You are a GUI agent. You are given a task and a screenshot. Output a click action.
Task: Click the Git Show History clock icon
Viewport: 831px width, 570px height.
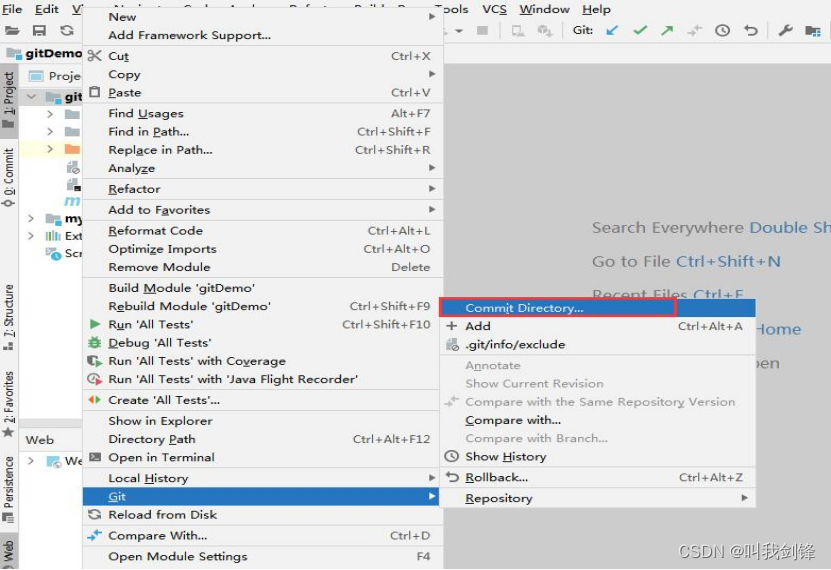tap(722, 31)
